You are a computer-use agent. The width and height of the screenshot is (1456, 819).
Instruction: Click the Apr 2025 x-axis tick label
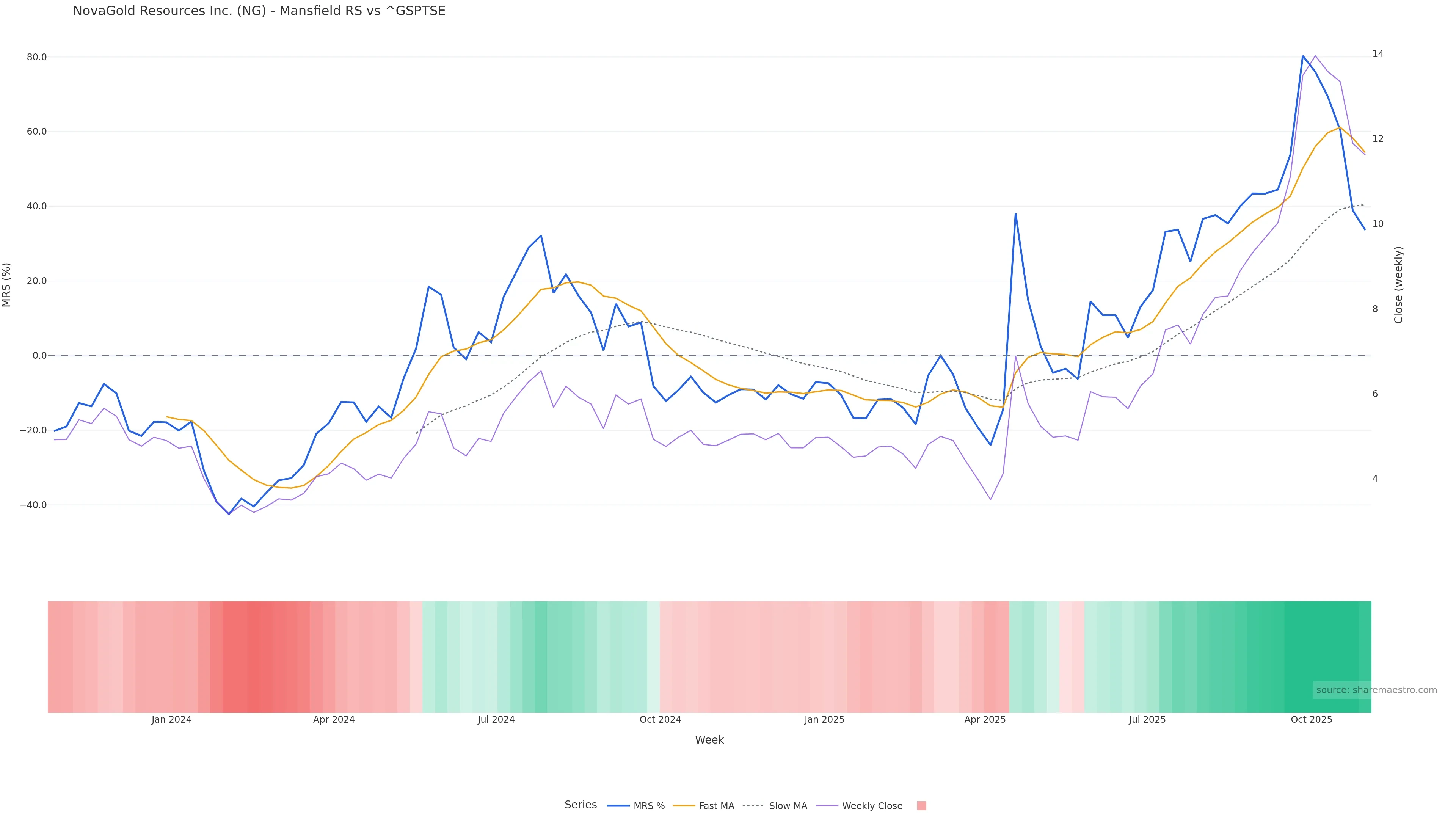coord(985,720)
